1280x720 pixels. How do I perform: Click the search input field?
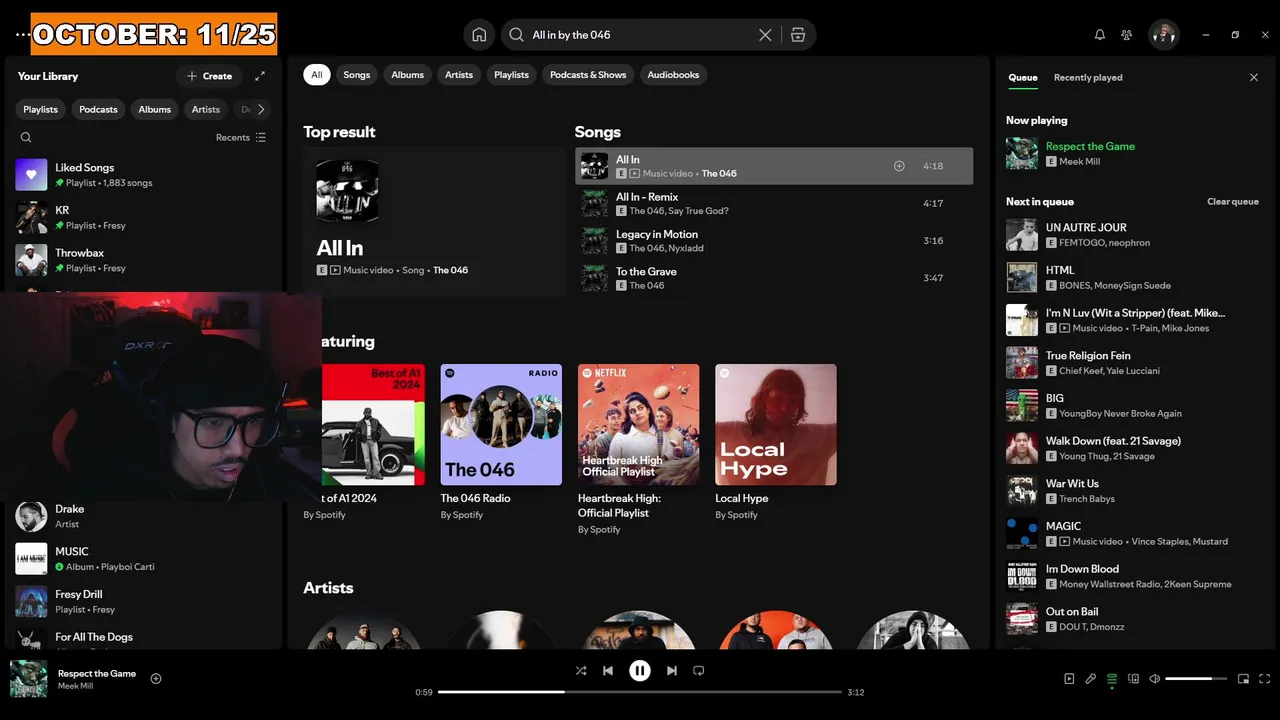pyautogui.click(x=640, y=35)
